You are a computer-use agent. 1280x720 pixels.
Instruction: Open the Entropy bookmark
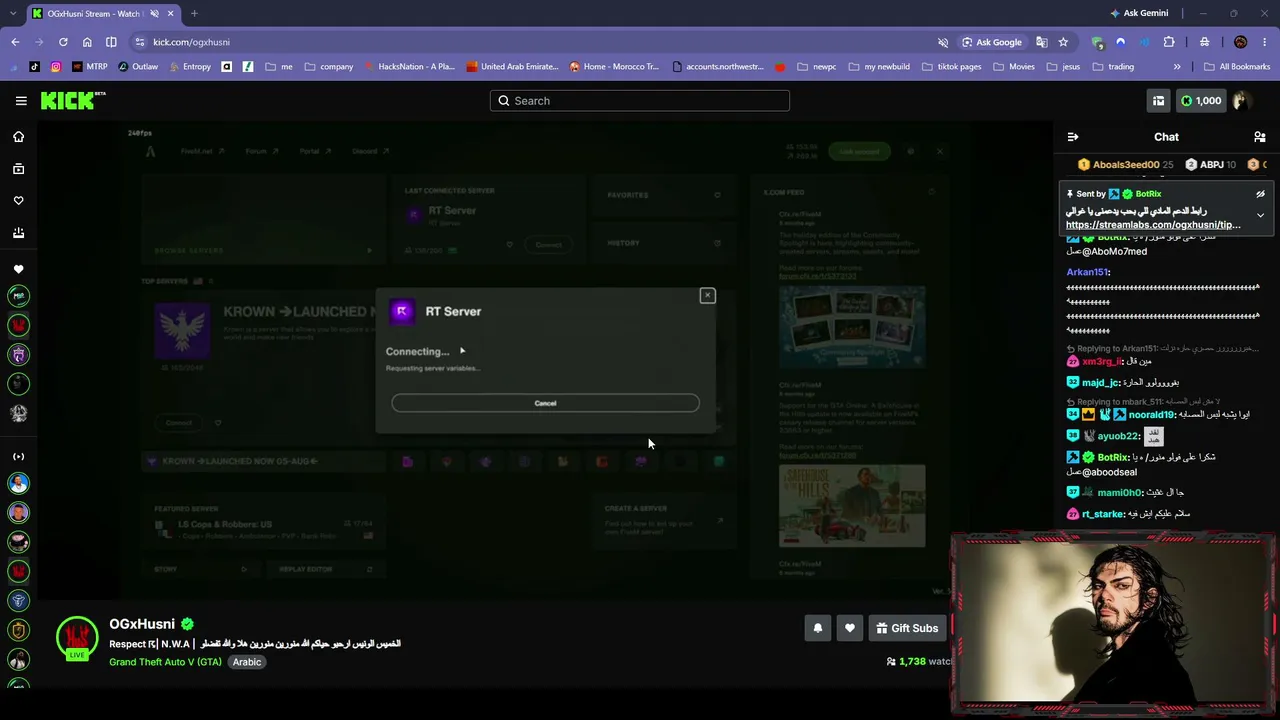click(x=189, y=67)
